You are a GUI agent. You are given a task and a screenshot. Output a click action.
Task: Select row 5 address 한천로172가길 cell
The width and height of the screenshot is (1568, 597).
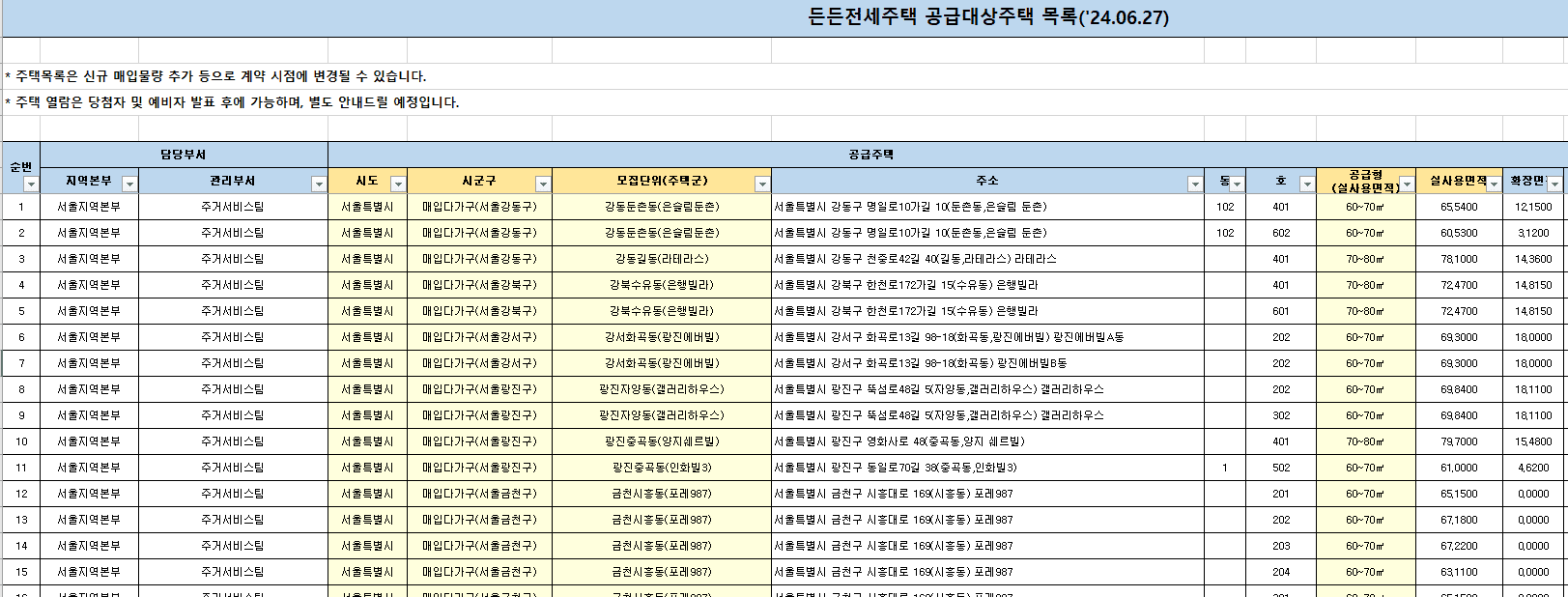(988, 311)
